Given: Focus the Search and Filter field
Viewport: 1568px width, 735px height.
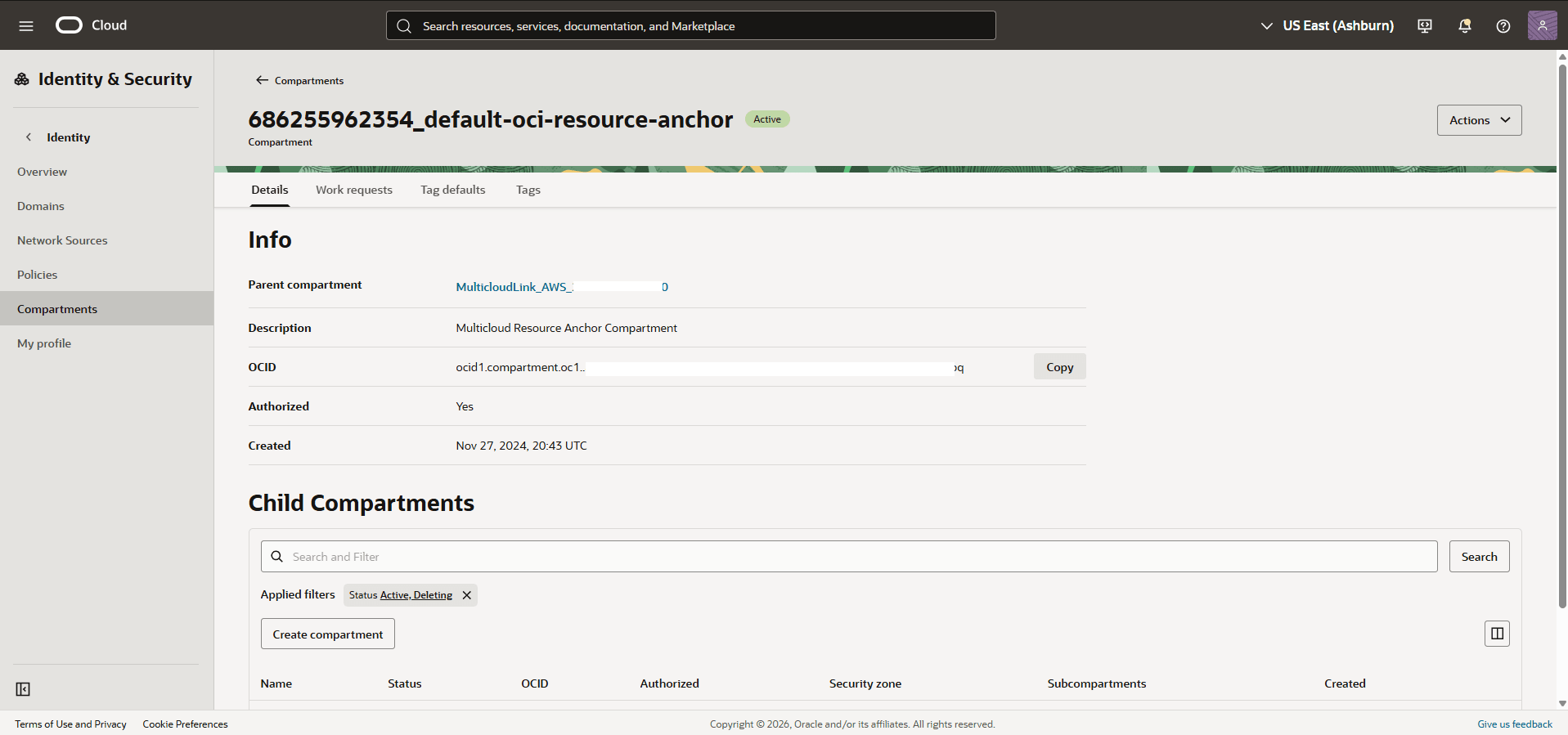Looking at the screenshot, I should [849, 557].
